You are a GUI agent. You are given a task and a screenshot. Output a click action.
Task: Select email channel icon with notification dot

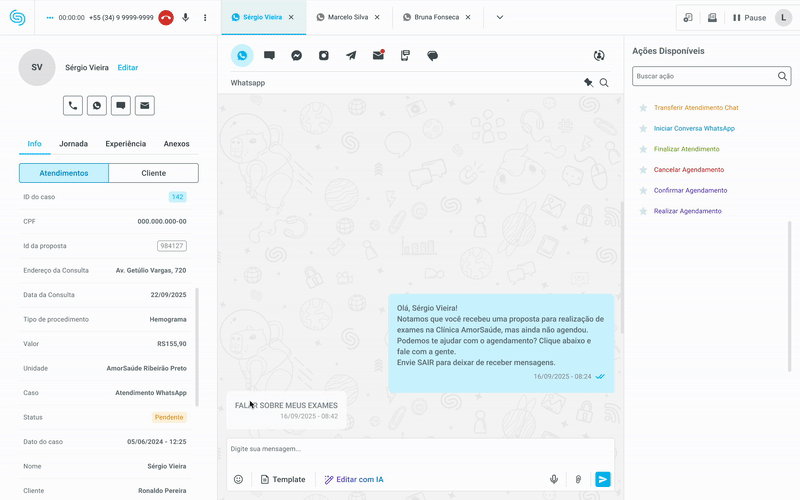(x=378, y=55)
